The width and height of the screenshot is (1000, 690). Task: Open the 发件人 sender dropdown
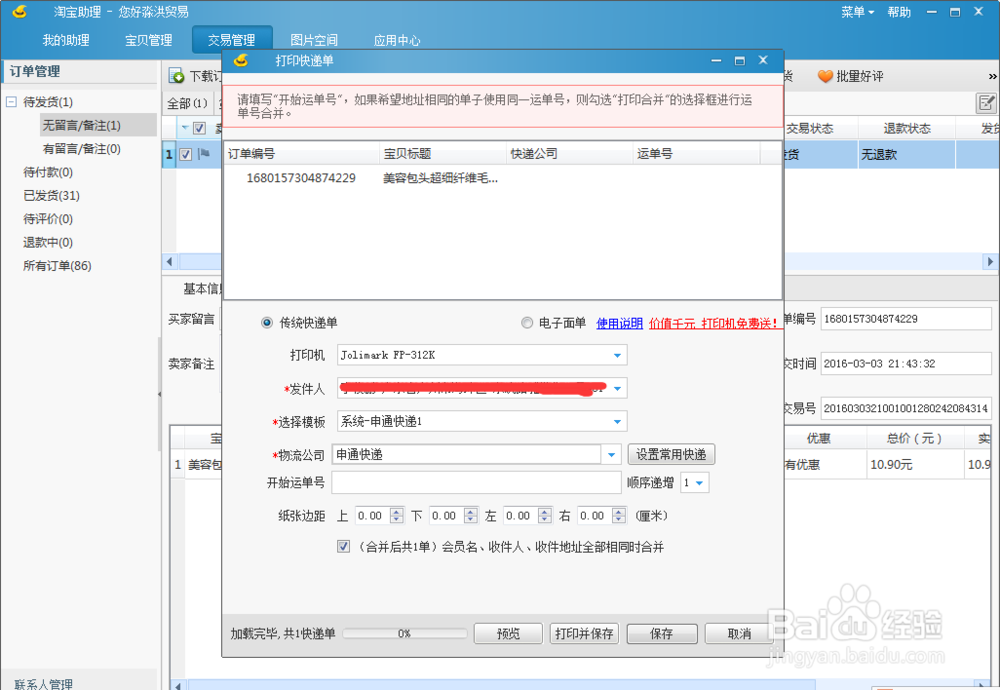617,388
